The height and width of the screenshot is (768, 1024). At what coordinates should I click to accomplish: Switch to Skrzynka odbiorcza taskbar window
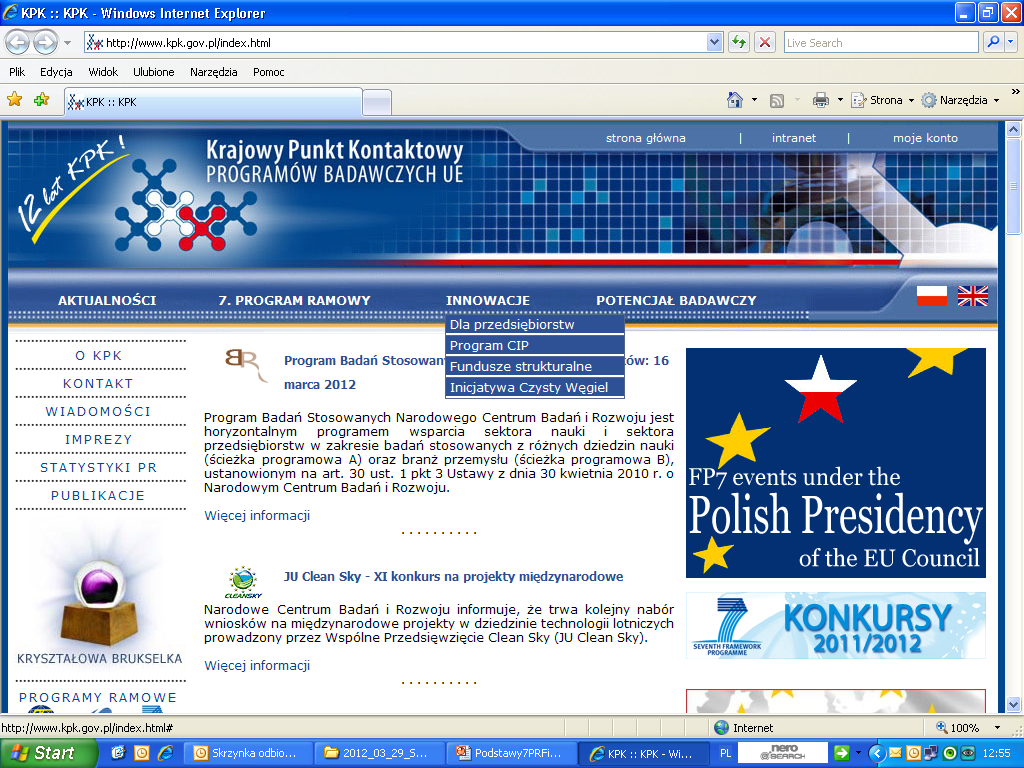tap(248, 753)
